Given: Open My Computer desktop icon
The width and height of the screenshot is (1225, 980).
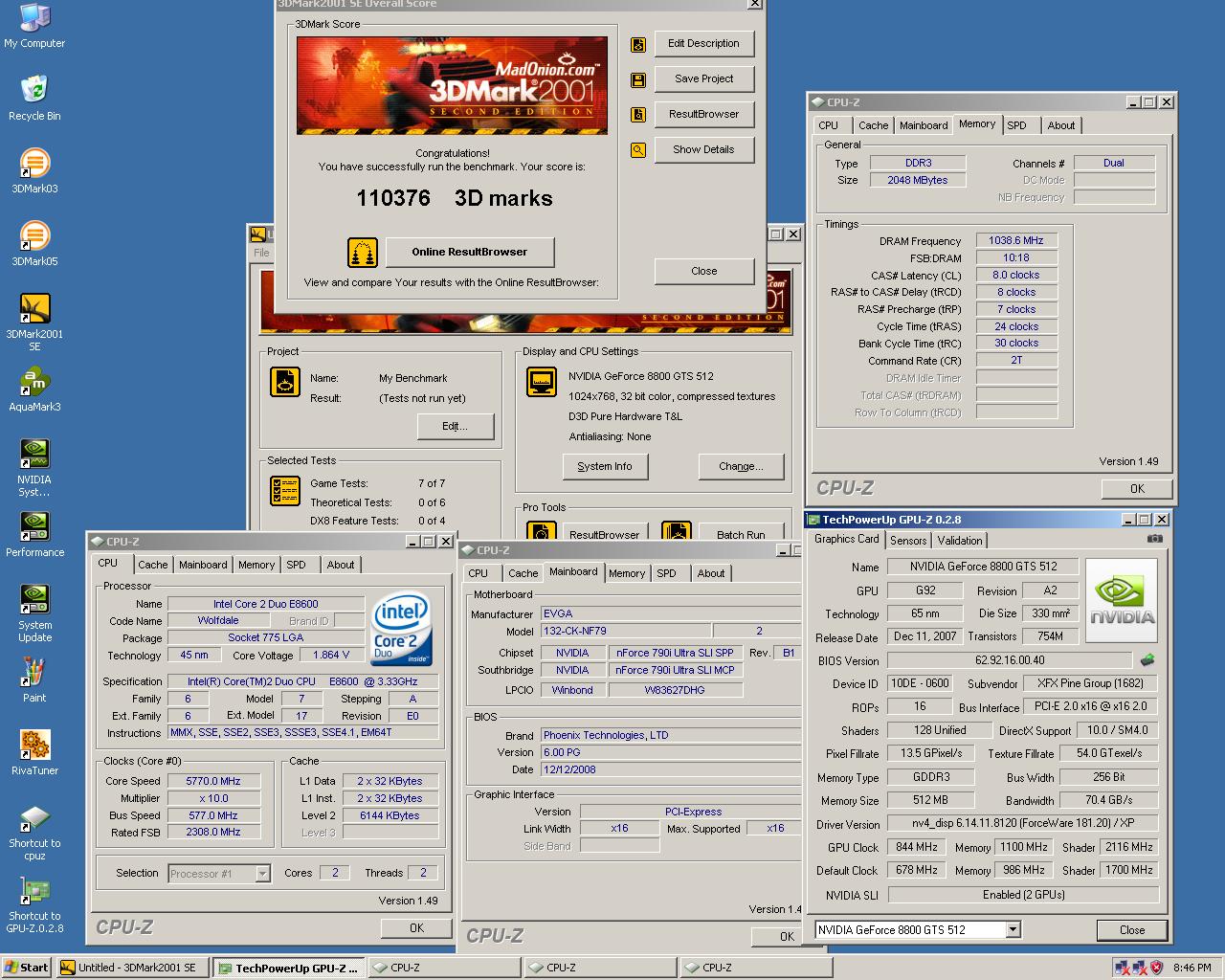Looking at the screenshot, I should (x=34, y=26).
